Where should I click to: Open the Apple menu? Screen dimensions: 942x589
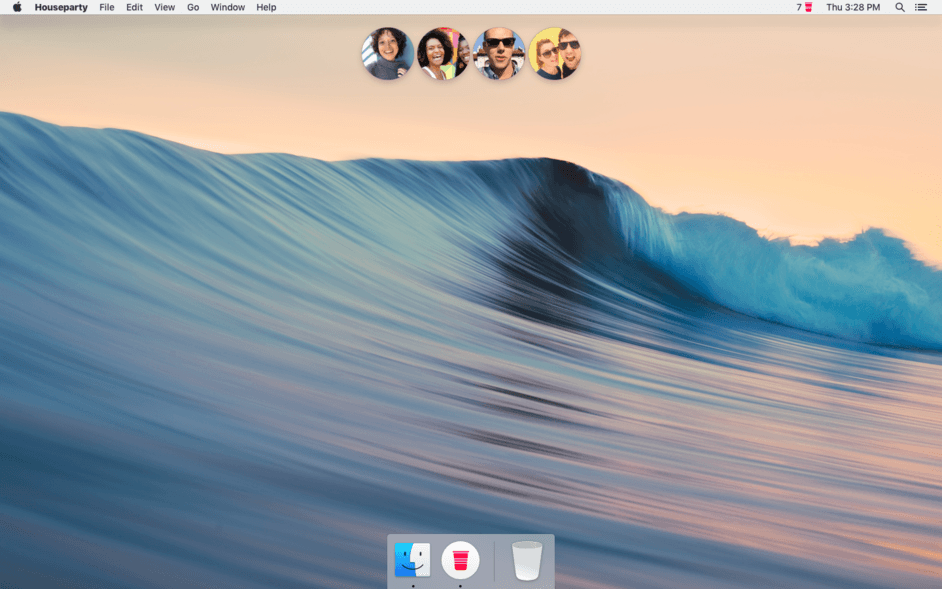[x=17, y=7]
